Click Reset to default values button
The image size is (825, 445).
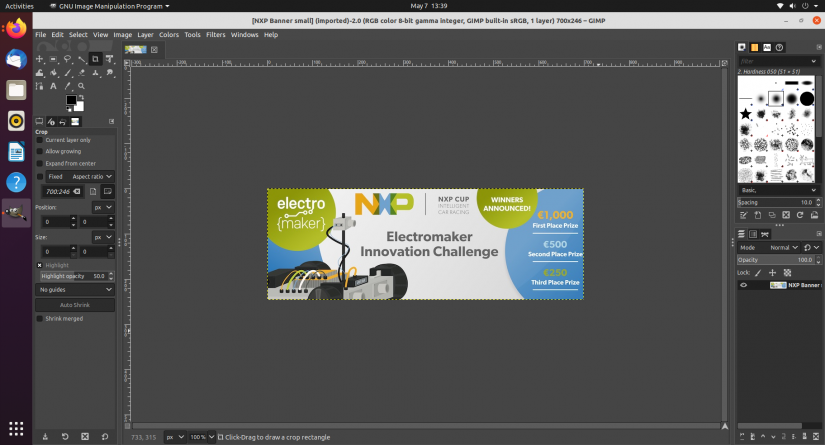tap(105, 437)
